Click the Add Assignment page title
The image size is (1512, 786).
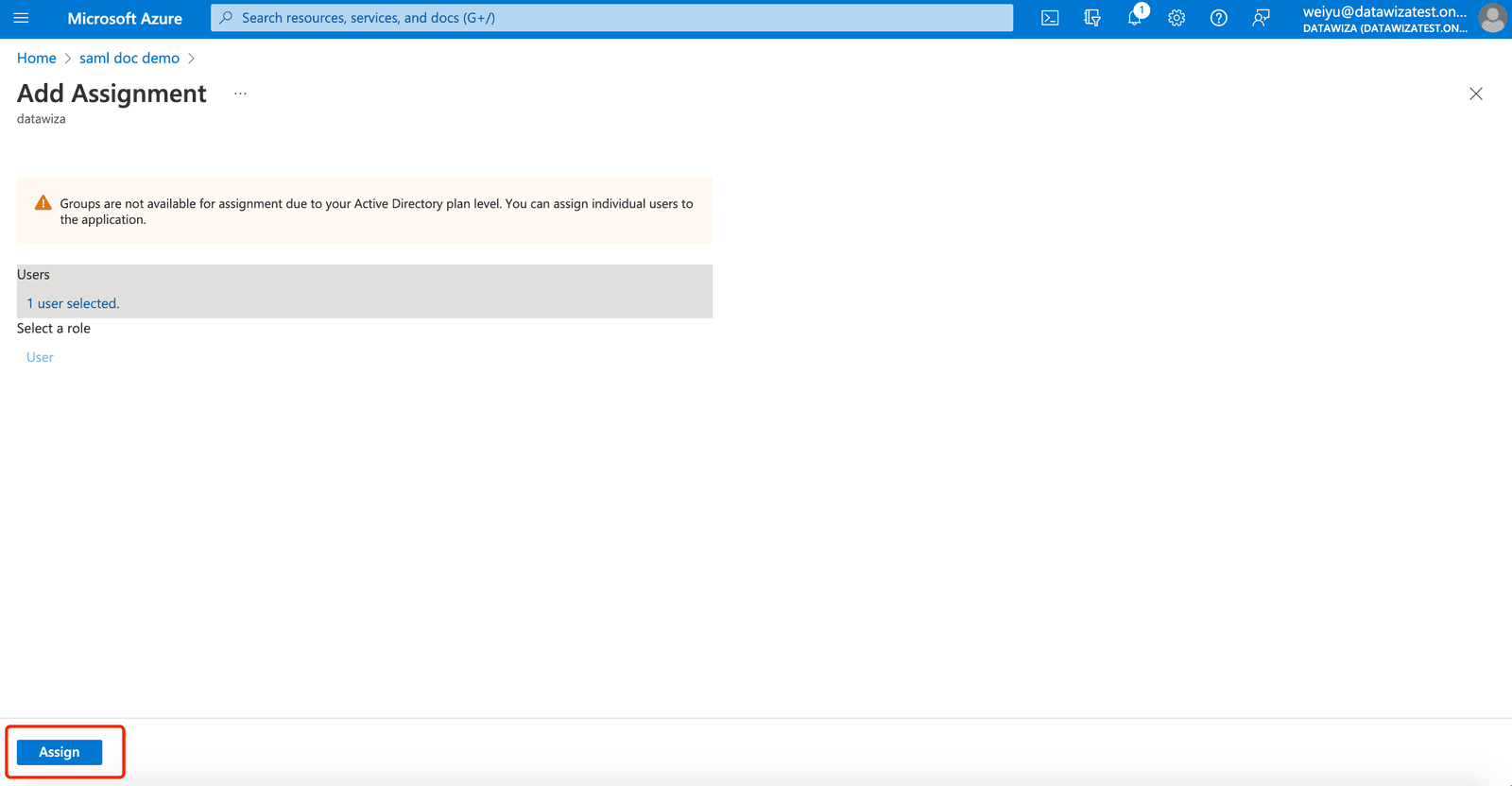pyautogui.click(x=112, y=94)
